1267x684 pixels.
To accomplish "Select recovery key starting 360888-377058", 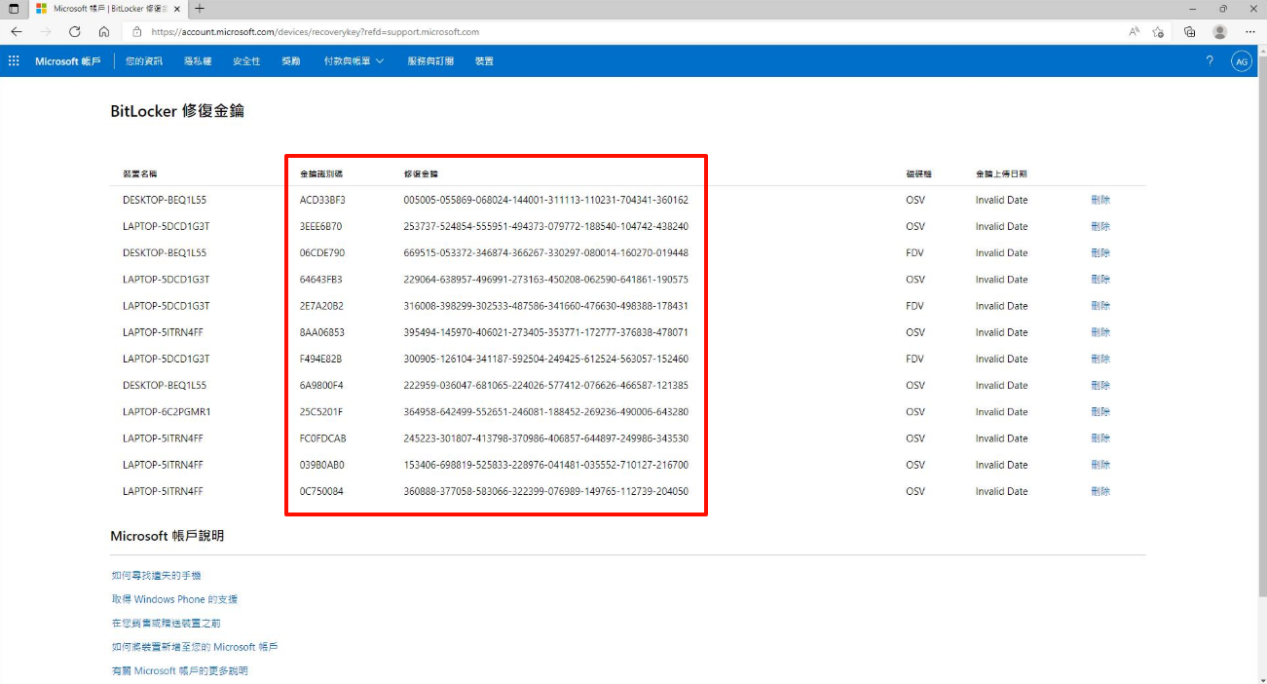I will 546,491.
